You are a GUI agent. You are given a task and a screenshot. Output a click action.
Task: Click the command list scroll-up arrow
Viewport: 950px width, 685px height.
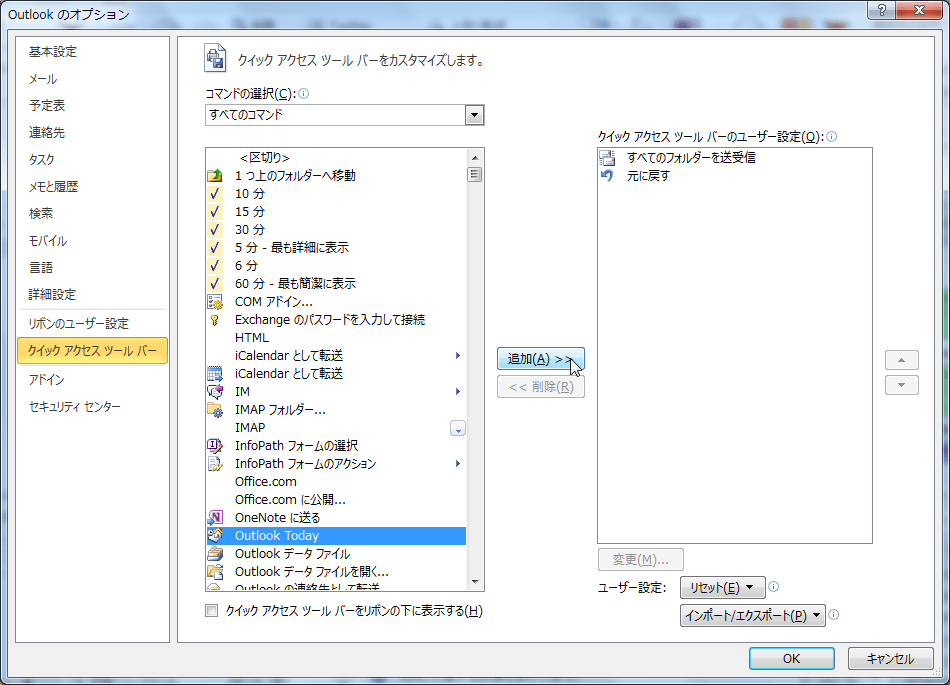(474, 157)
